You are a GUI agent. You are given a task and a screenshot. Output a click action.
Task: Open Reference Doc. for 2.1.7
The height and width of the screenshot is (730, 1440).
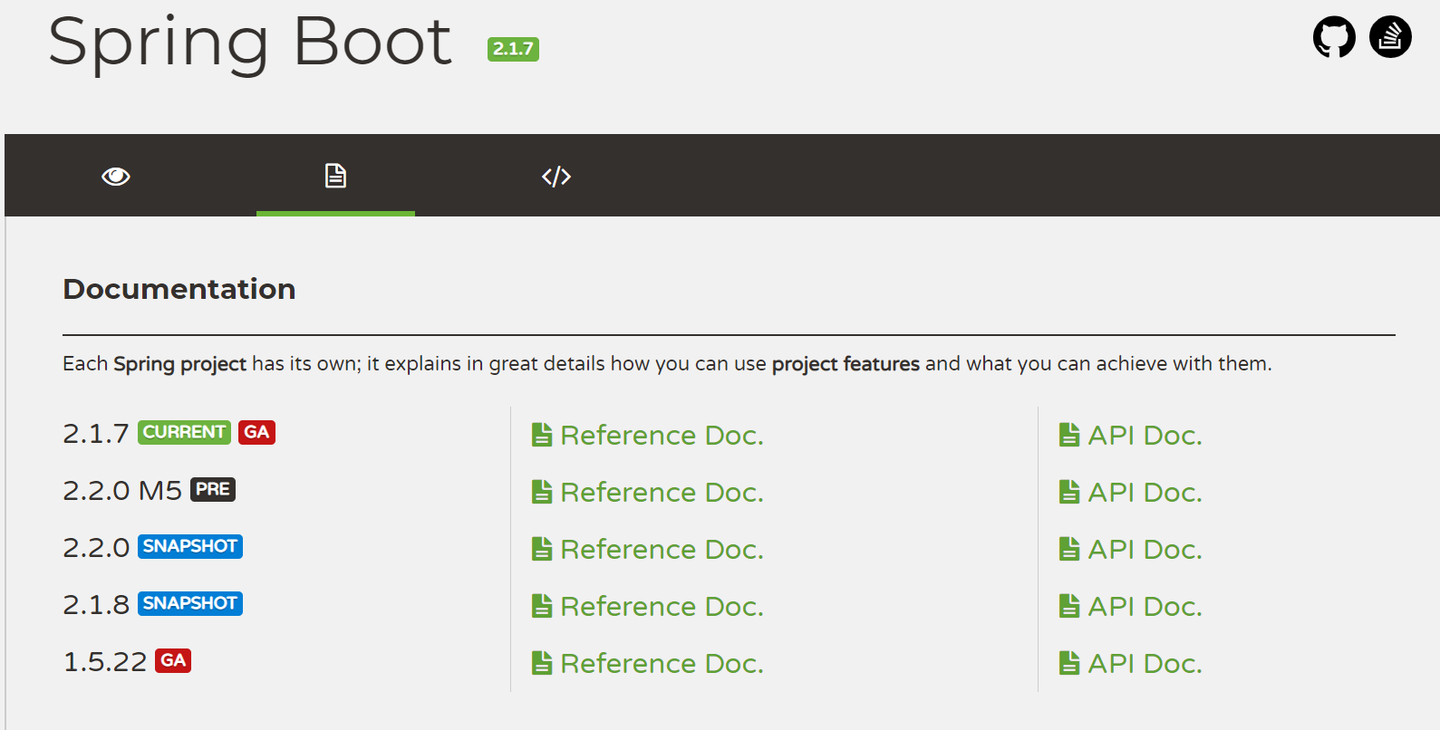tap(661, 435)
